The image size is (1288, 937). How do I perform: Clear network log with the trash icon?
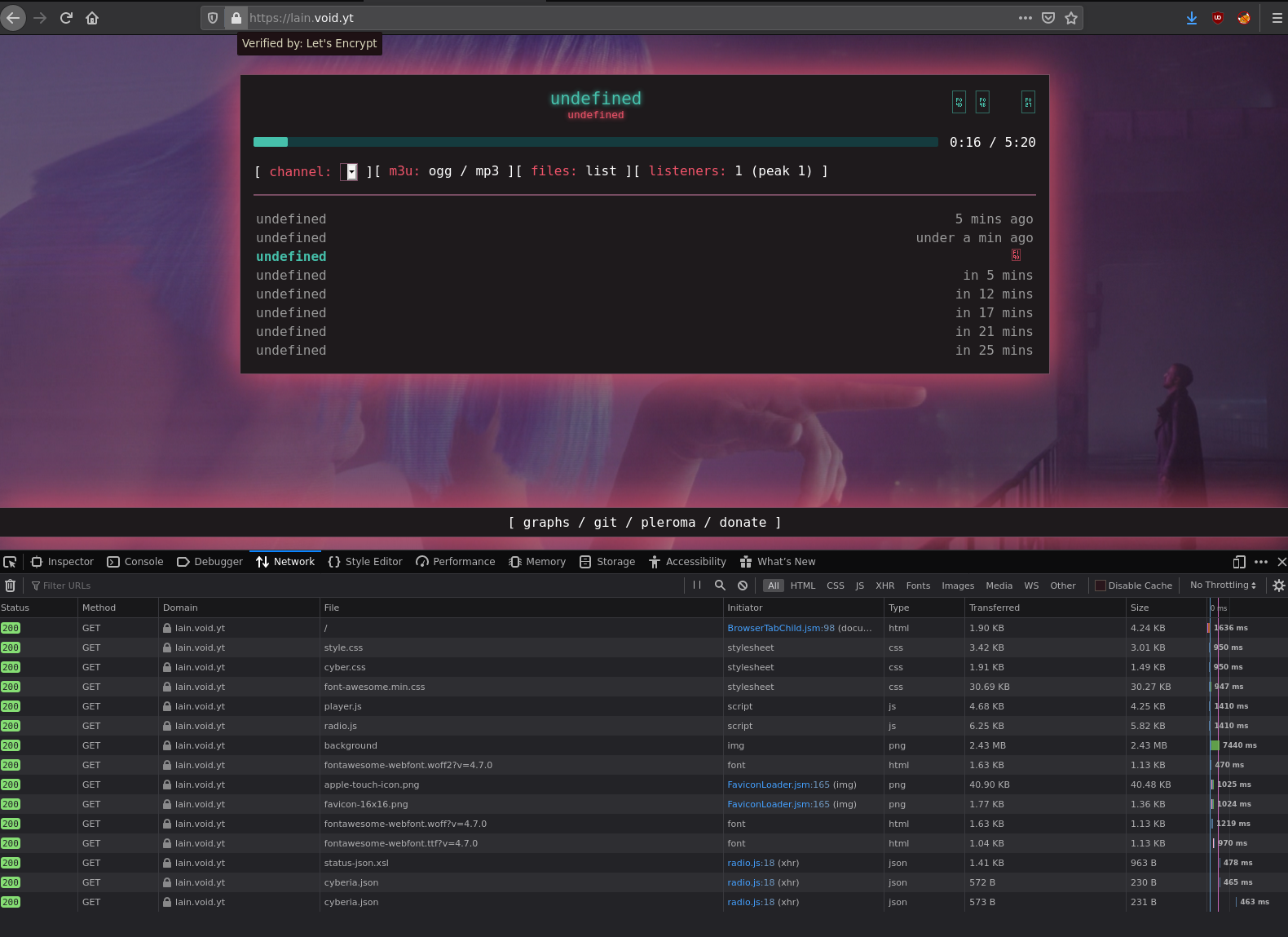11,586
